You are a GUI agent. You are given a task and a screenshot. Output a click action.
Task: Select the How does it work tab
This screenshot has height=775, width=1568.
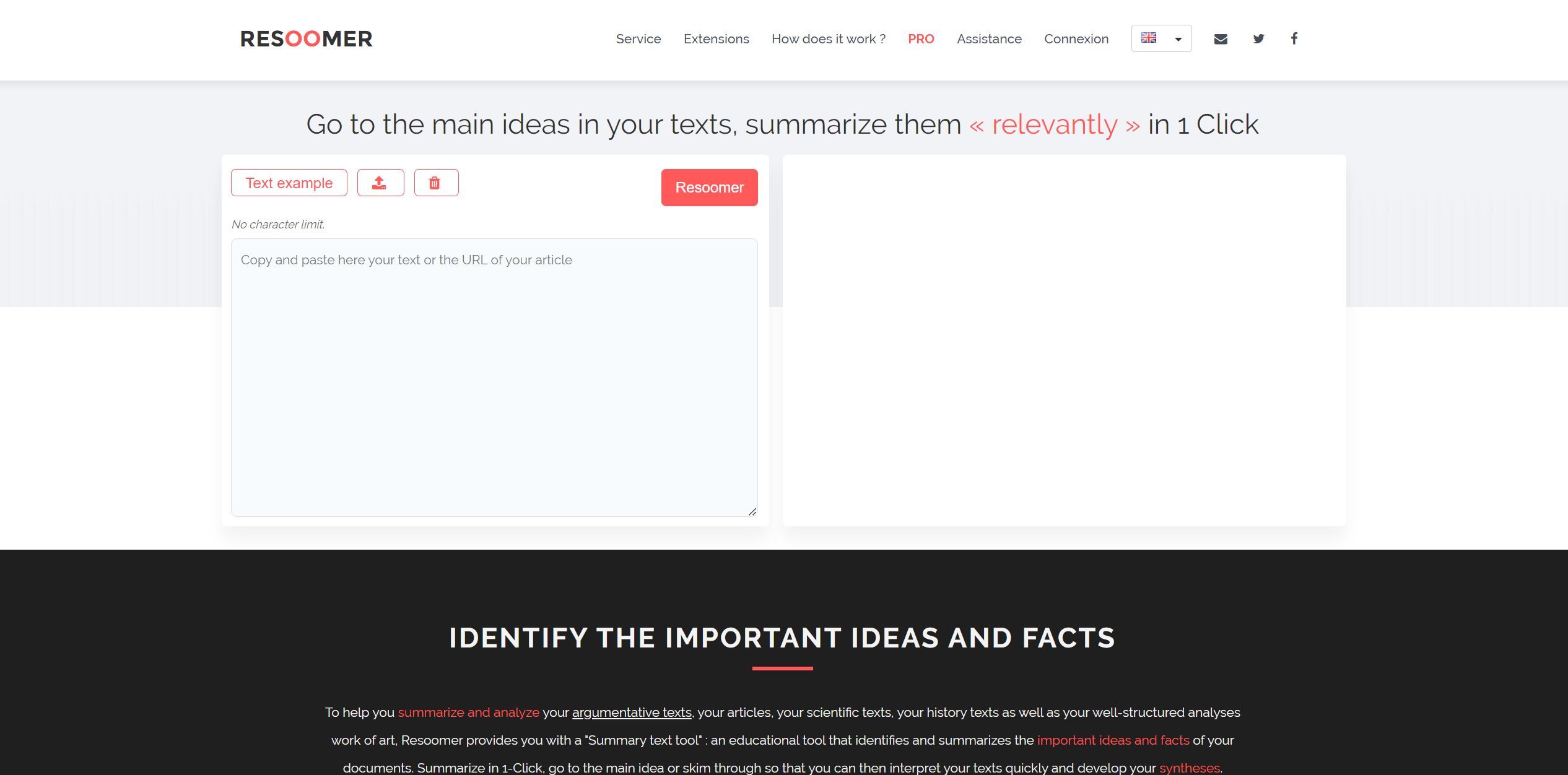click(828, 38)
